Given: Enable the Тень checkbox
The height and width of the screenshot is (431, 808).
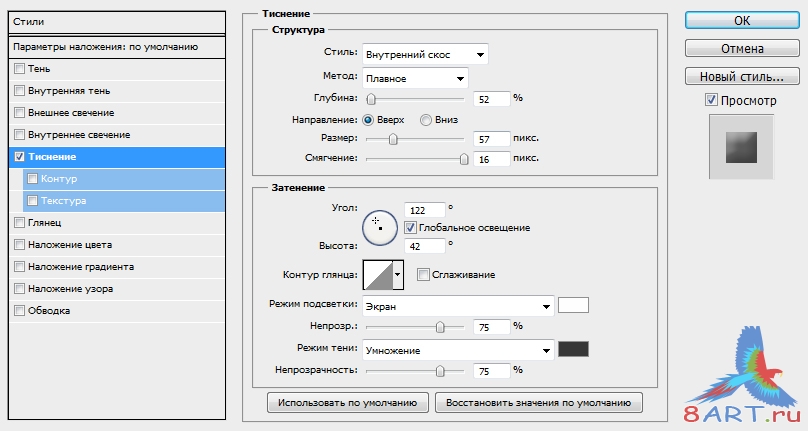Looking at the screenshot, I should 20,69.
